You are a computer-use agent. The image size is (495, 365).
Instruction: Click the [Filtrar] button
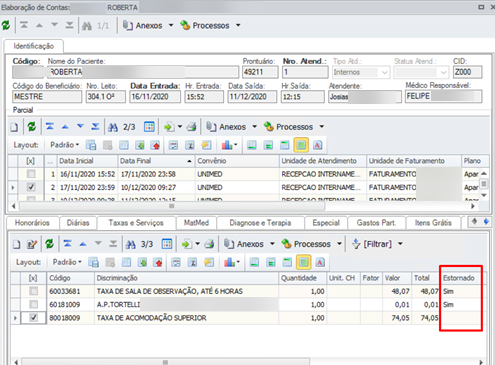pyautogui.click(x=373, y=244)
